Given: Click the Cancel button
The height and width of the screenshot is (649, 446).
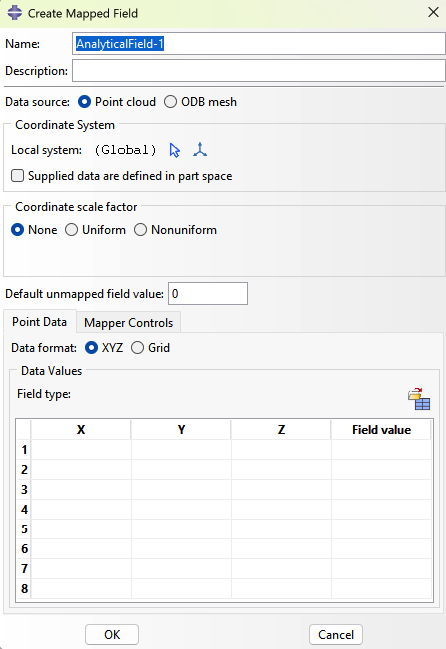Looking at the screenshot, I should 336,635.
